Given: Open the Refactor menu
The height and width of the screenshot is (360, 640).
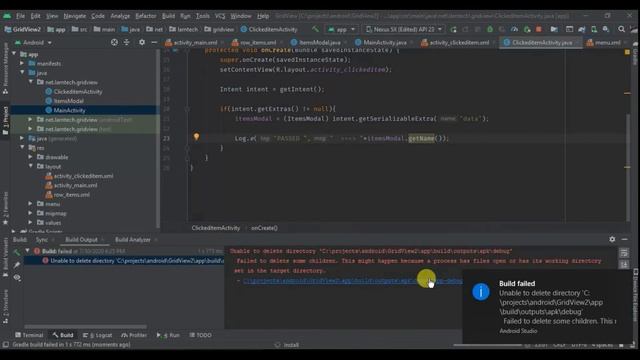Looking at the screenshot, I should click(x=146, y=16).
